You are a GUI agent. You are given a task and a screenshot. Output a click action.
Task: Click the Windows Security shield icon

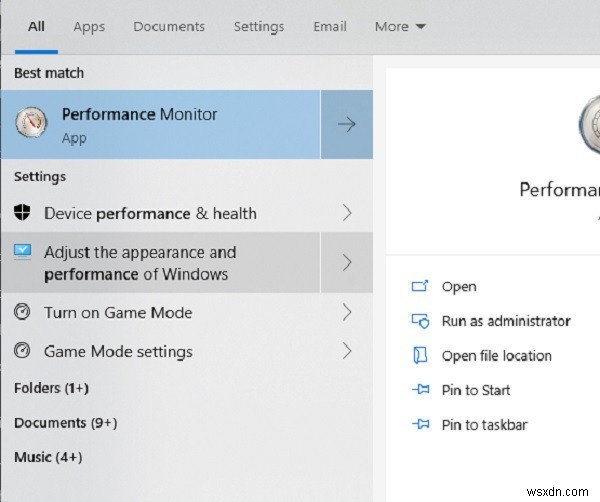(x=22, y=212)
